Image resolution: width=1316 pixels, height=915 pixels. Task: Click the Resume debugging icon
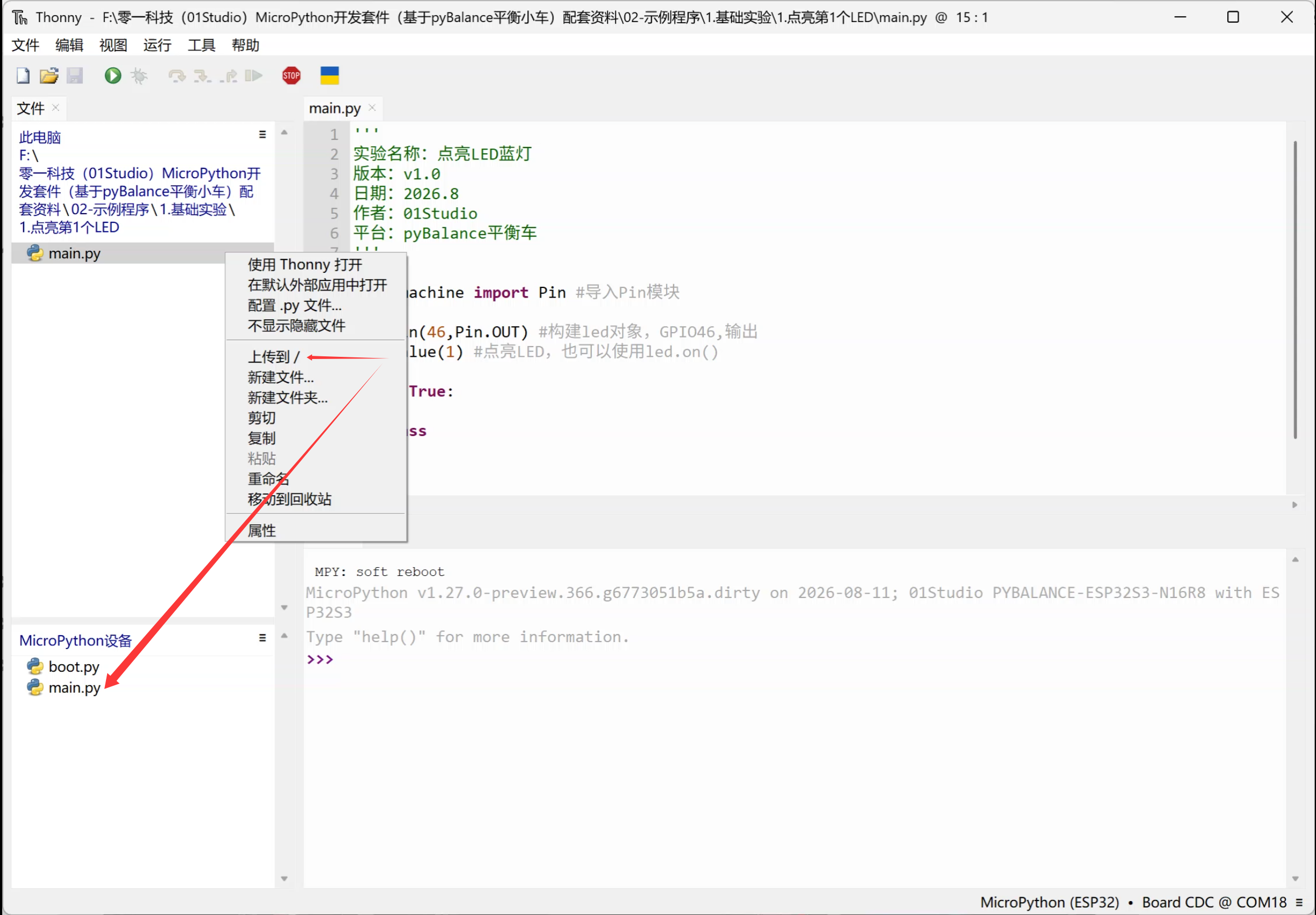(x=253, y=76)
